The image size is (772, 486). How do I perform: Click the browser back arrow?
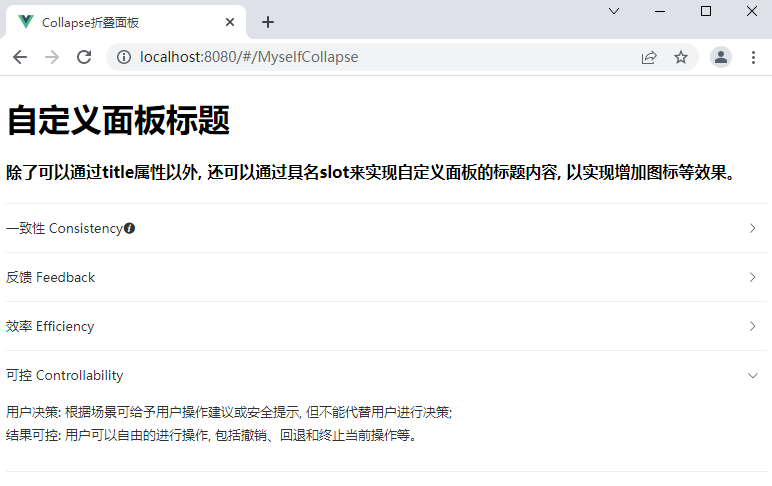[20, 57]
